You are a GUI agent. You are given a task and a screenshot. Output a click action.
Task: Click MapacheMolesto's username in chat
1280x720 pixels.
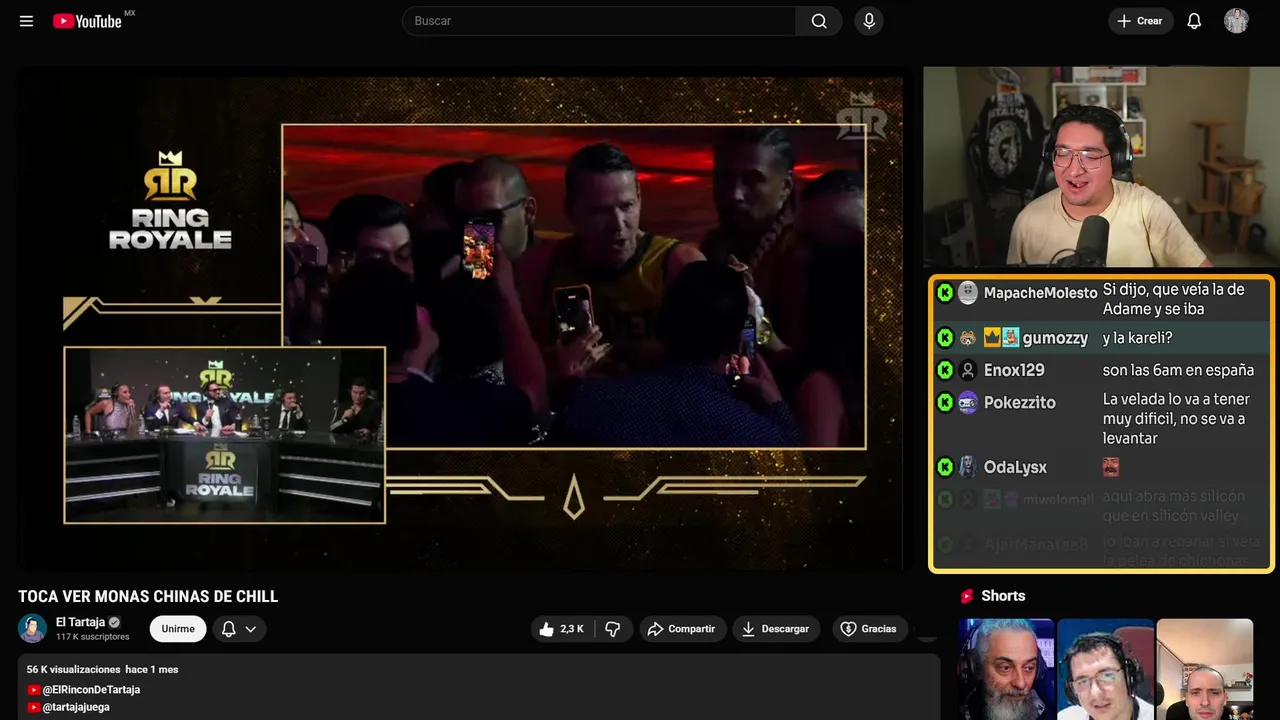(x=1040, y=293)
